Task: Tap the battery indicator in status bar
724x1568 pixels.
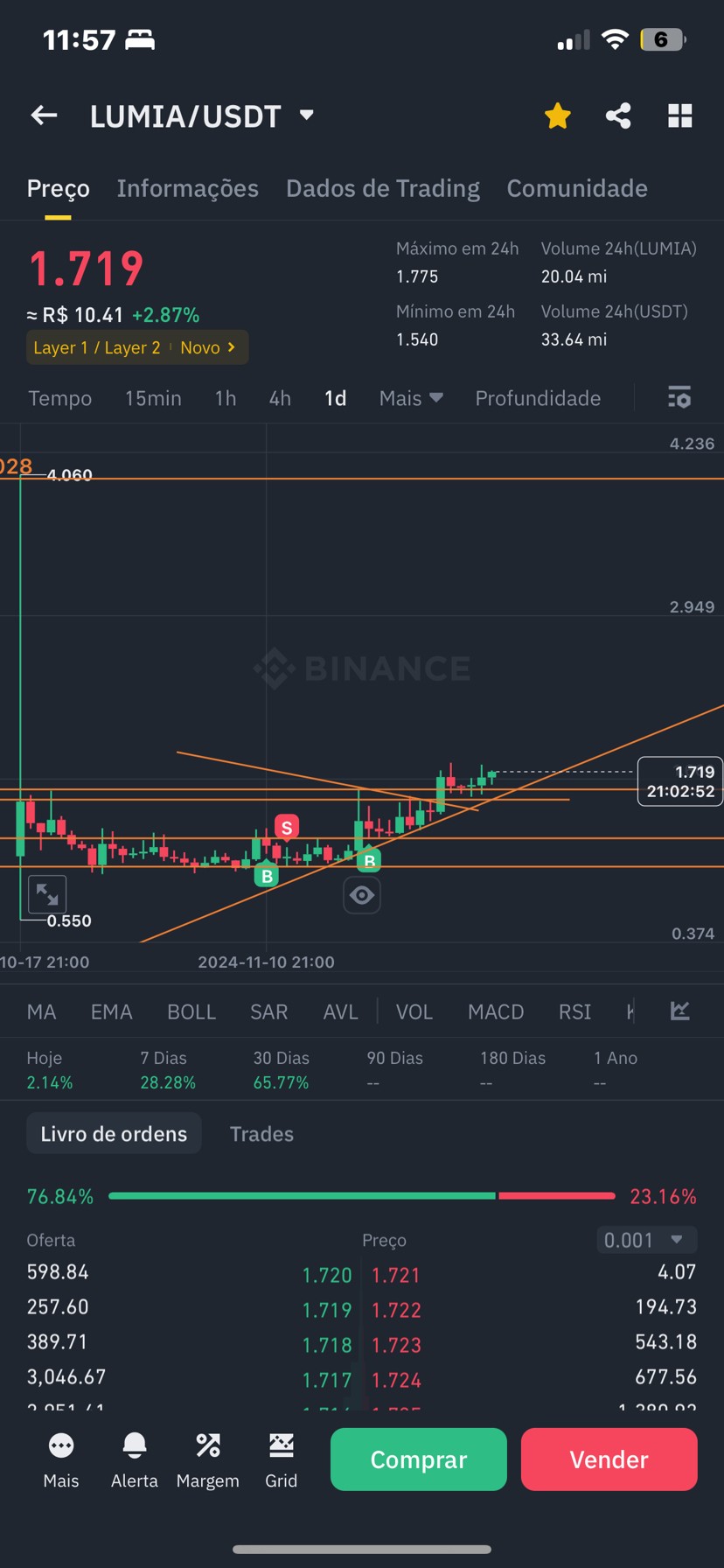Action: pos(663,39)
